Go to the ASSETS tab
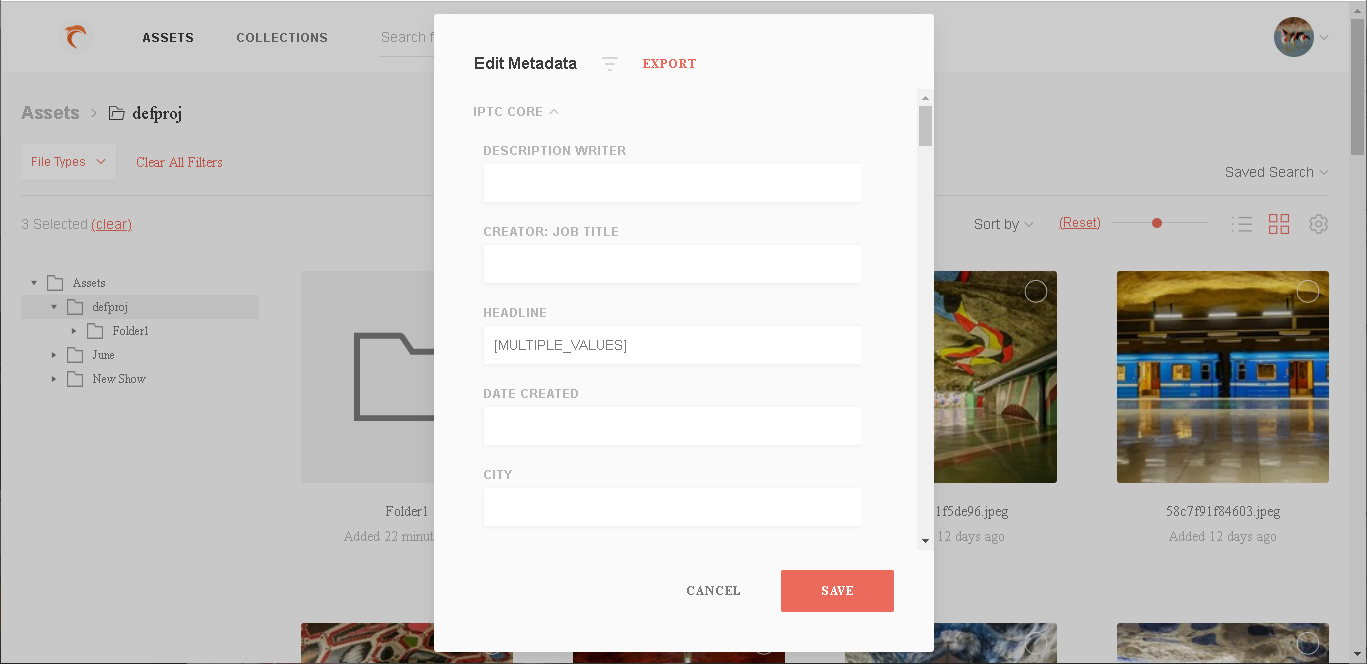Image resolution: width=1367 pixels, height=664 pixels. click(x=168, y=38)
